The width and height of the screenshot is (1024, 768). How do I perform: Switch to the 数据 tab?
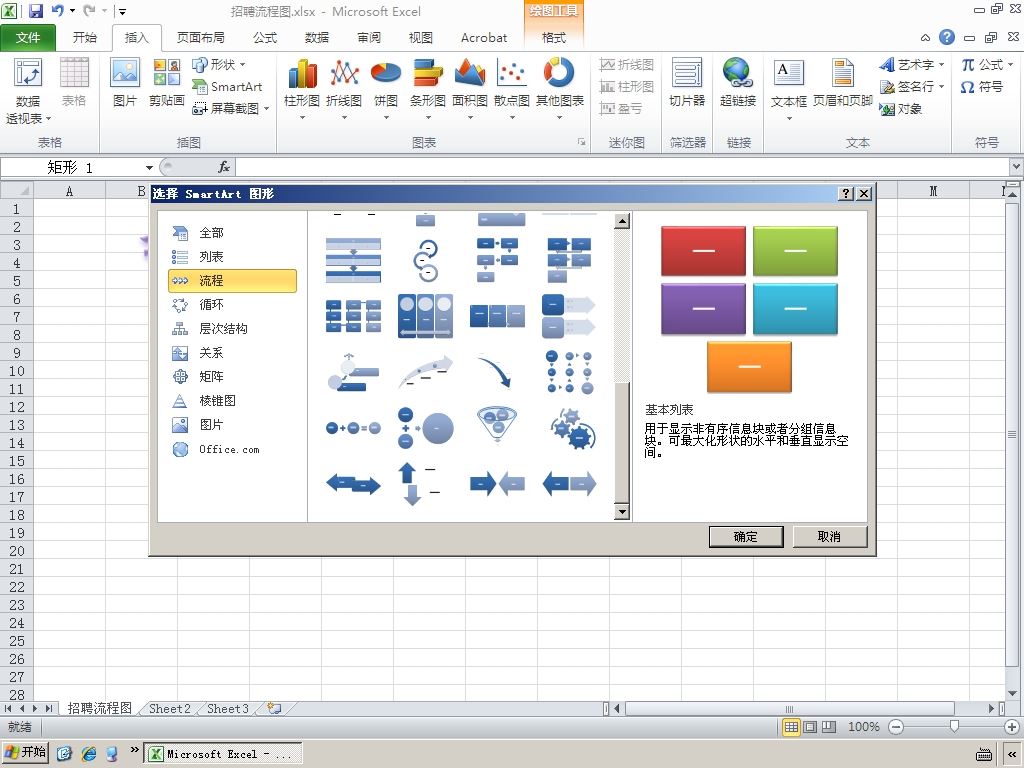(x=317, y=38)
